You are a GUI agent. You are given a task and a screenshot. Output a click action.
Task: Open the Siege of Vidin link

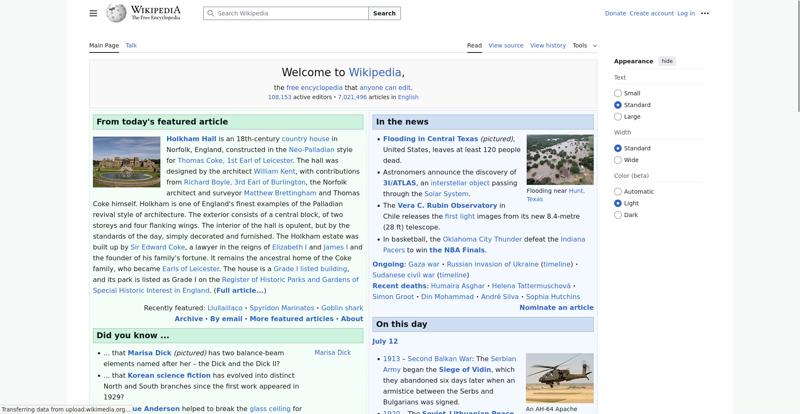(x=464, y=370)
